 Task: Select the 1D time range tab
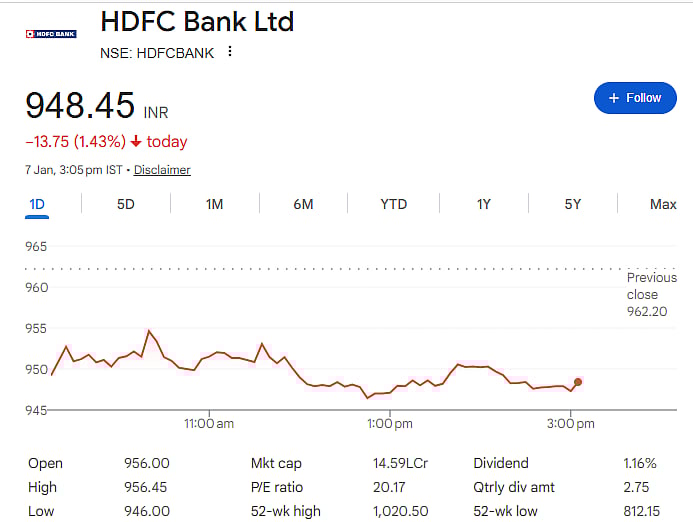tap(37, 204)
